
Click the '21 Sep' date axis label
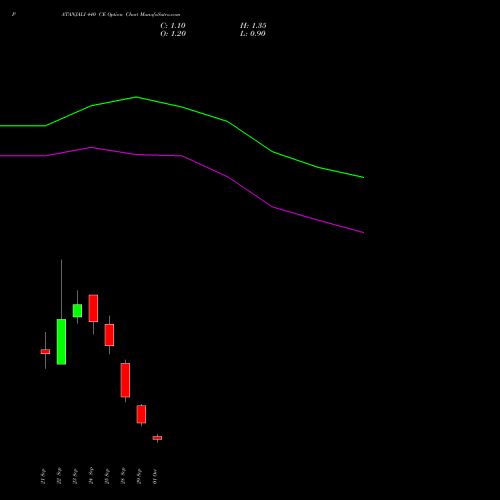[x=43, y=476]
